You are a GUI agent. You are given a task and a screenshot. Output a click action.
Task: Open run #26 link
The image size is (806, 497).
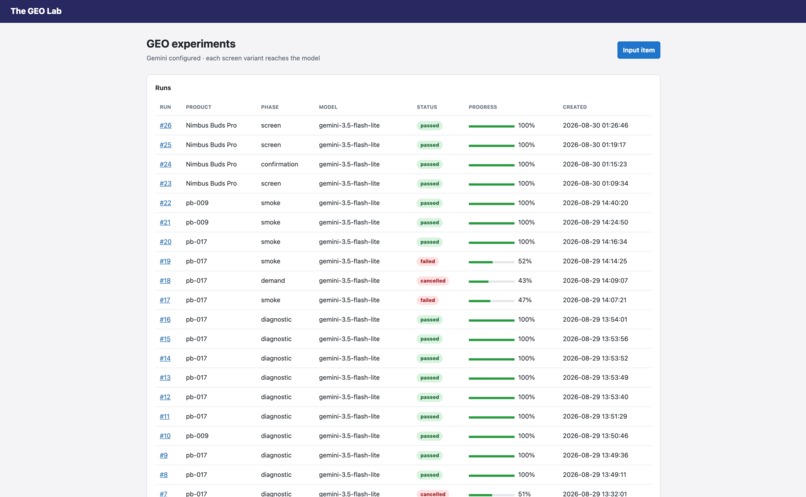[165, 125]
